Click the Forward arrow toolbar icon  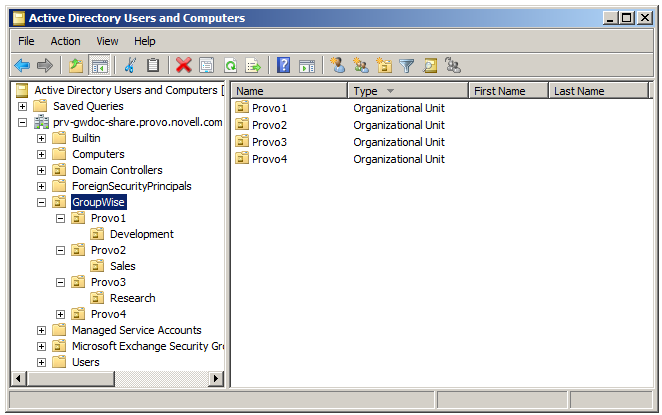[x=45, y=65]
